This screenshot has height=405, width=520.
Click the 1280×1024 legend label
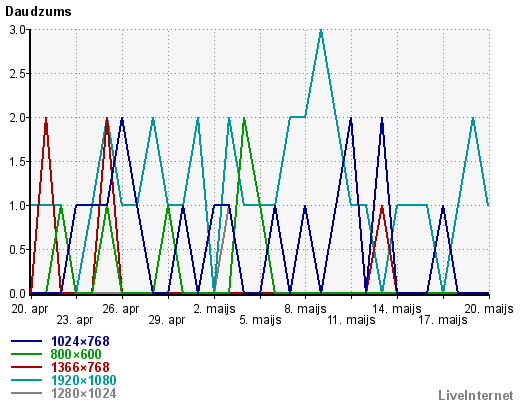point(84,394)
